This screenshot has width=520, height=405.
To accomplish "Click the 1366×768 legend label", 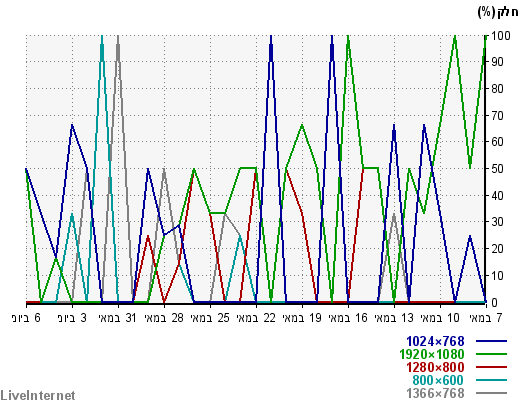I will pos(435,393).
